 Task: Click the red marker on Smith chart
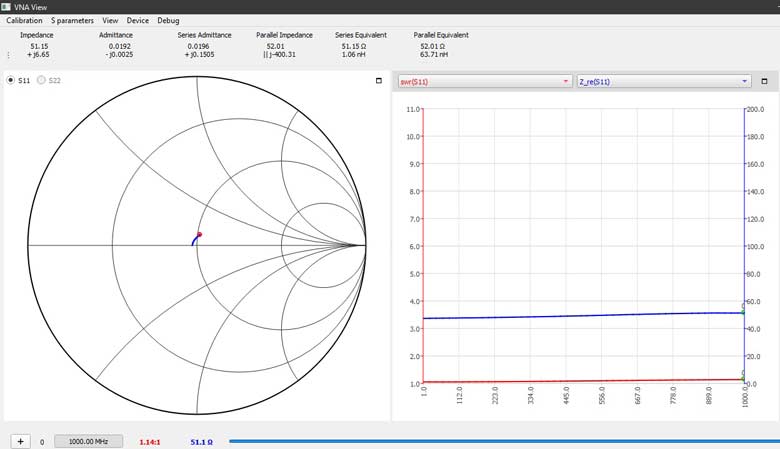(199, 234)
